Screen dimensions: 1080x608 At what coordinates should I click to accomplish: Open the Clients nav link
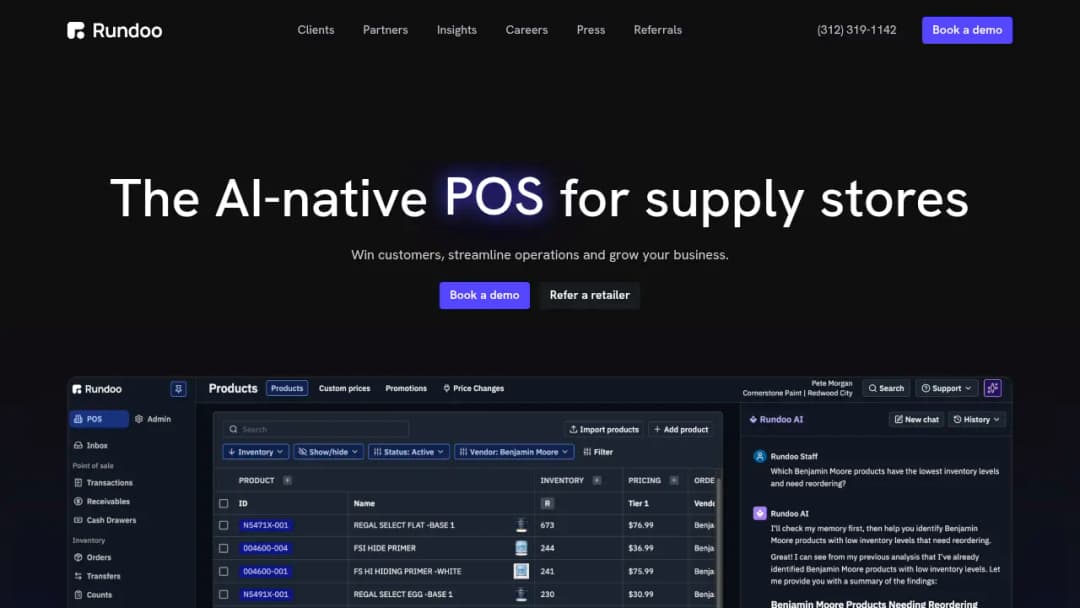(316, 30)
